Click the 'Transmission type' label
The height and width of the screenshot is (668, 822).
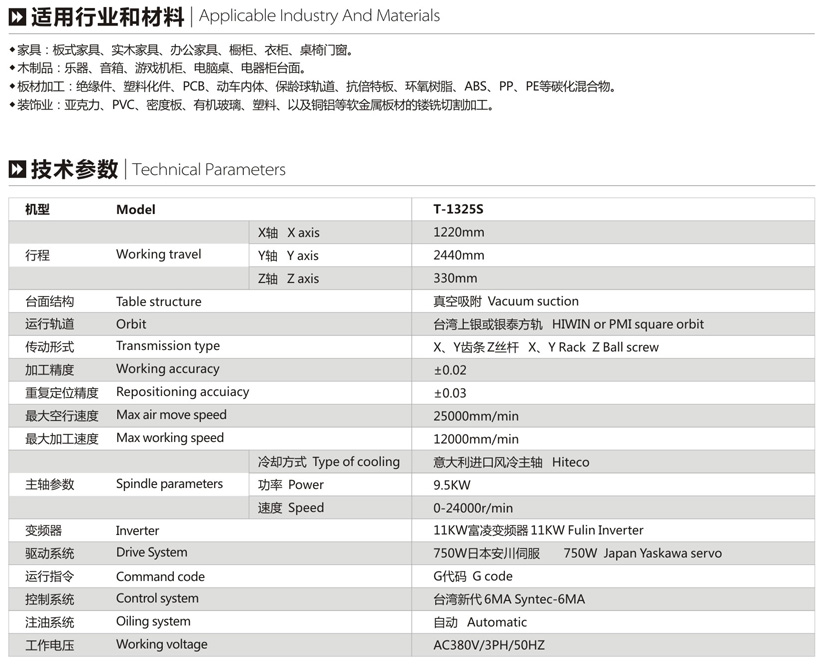pos(167,346)
